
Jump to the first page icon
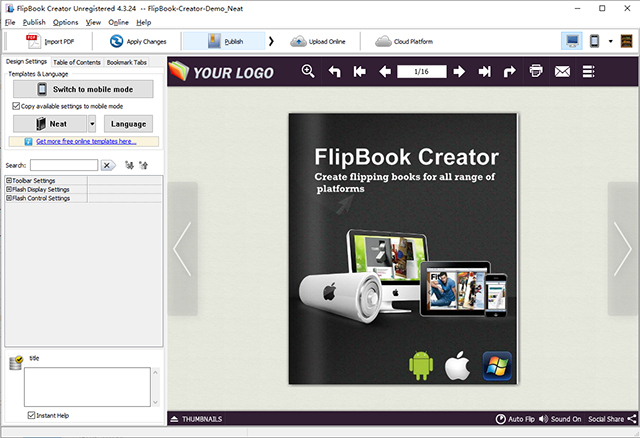pos(359,71)
